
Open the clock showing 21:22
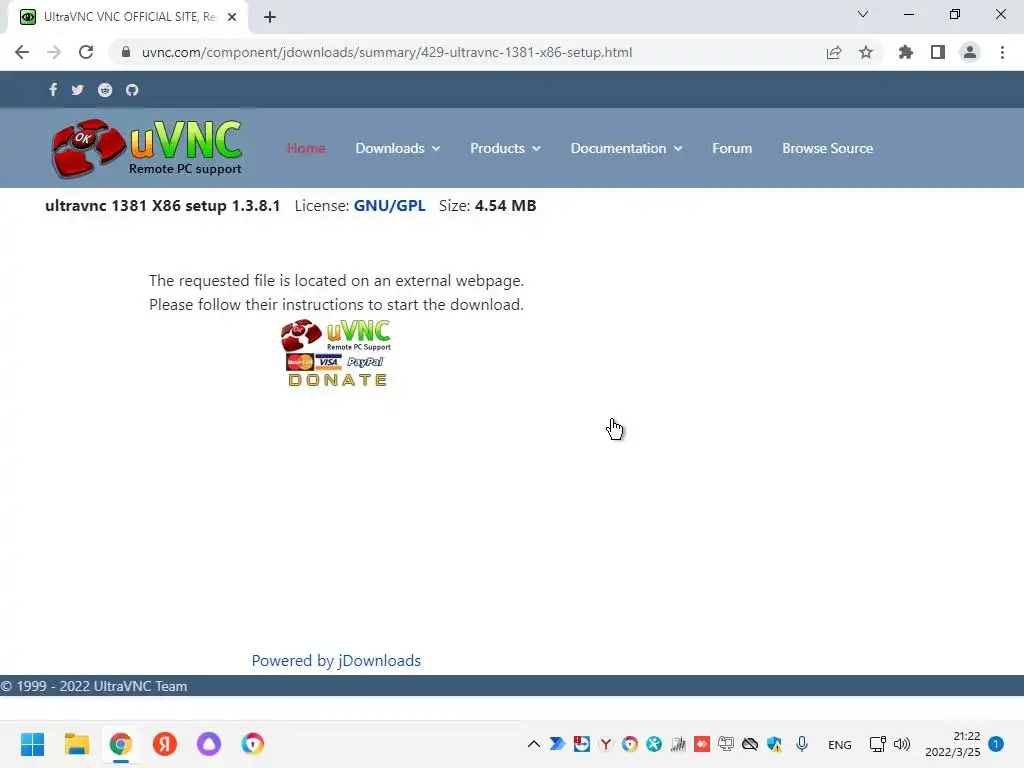pos(953,744)
